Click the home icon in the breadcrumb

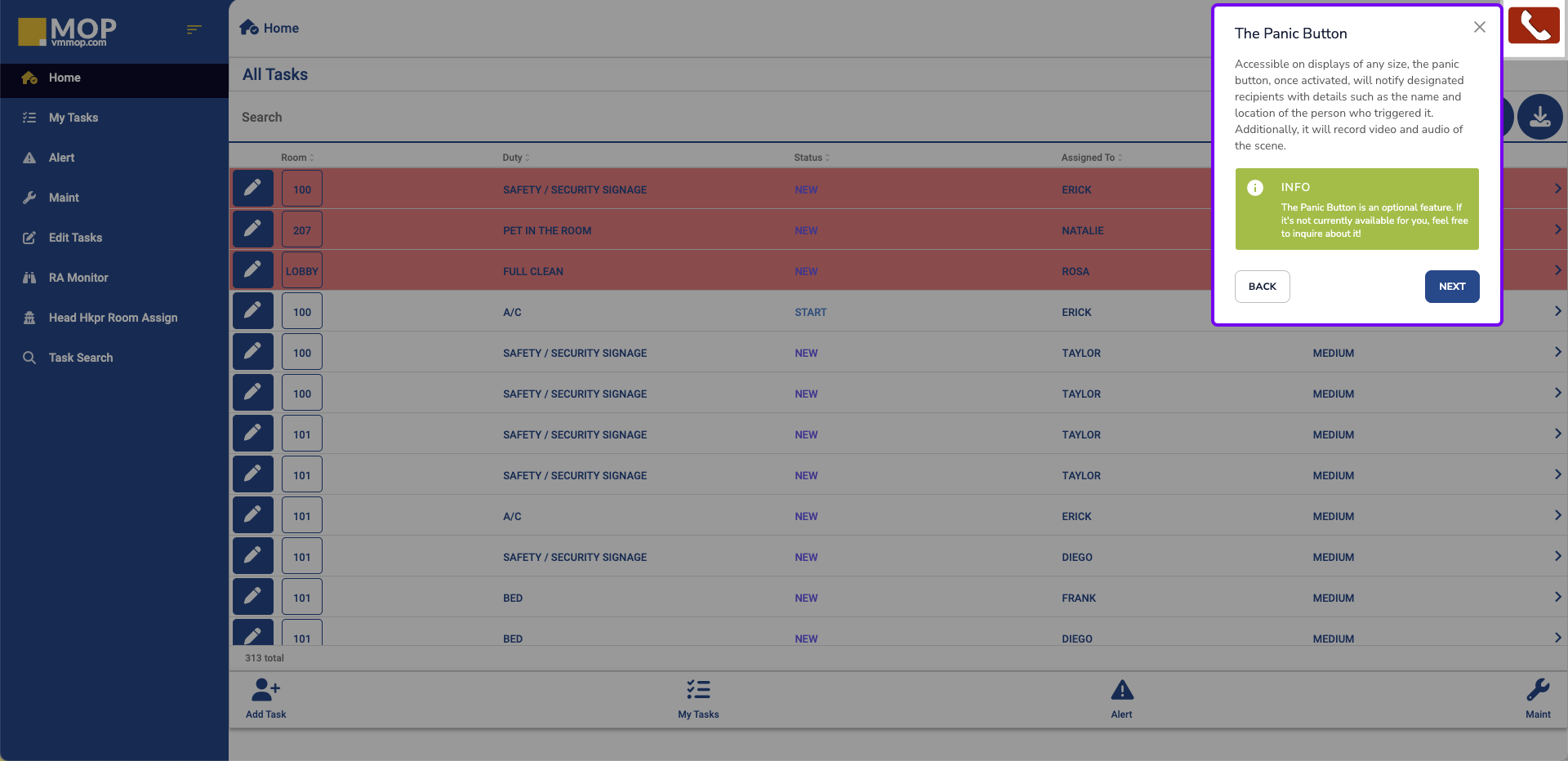249,28
